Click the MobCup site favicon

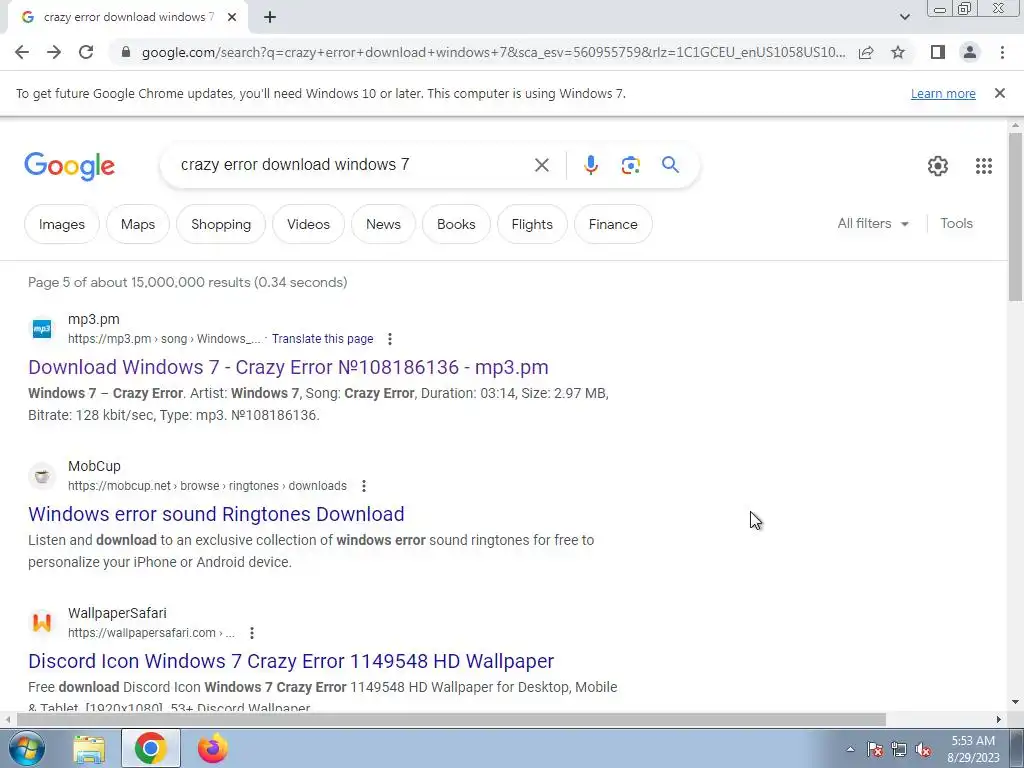42,475
